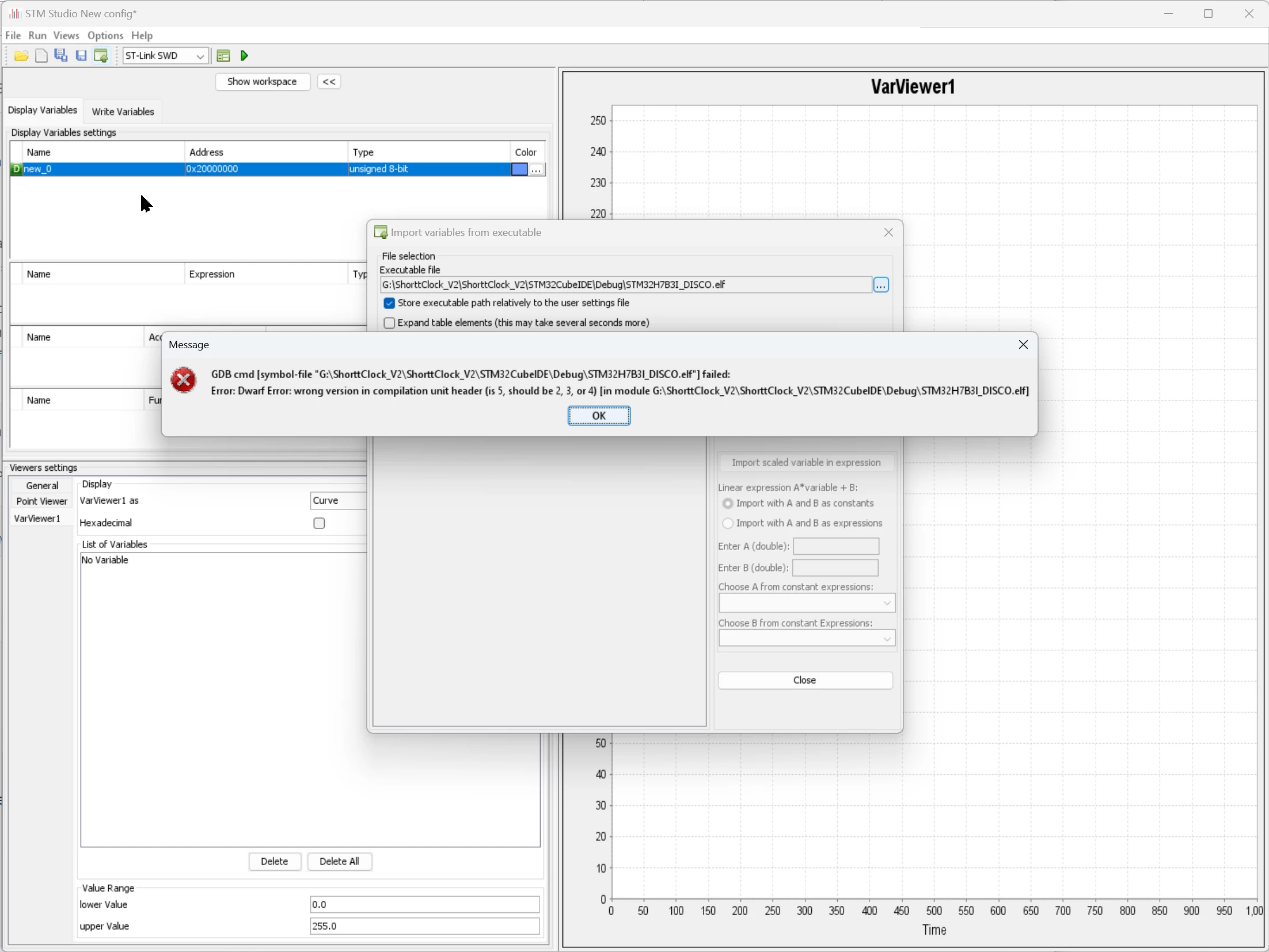1269x952 pixels.
Task: Open the green settings table icon
Action: point(223,56)
